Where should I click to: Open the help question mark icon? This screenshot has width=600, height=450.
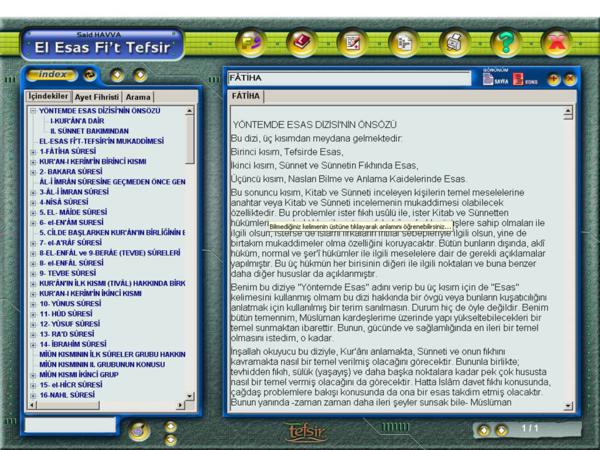(506, 43)
